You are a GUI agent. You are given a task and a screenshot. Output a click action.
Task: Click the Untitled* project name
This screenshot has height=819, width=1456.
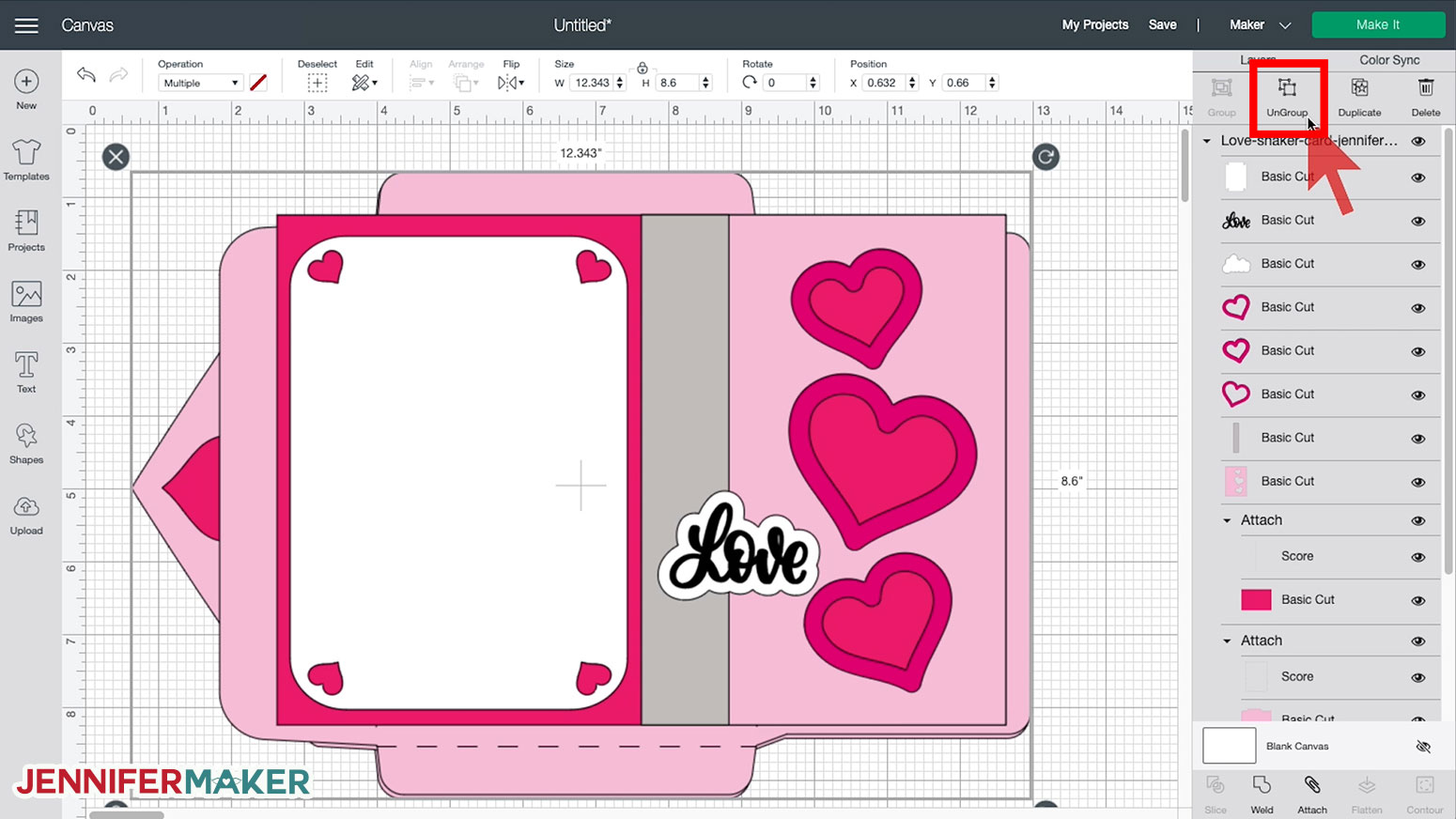[582, 25]
